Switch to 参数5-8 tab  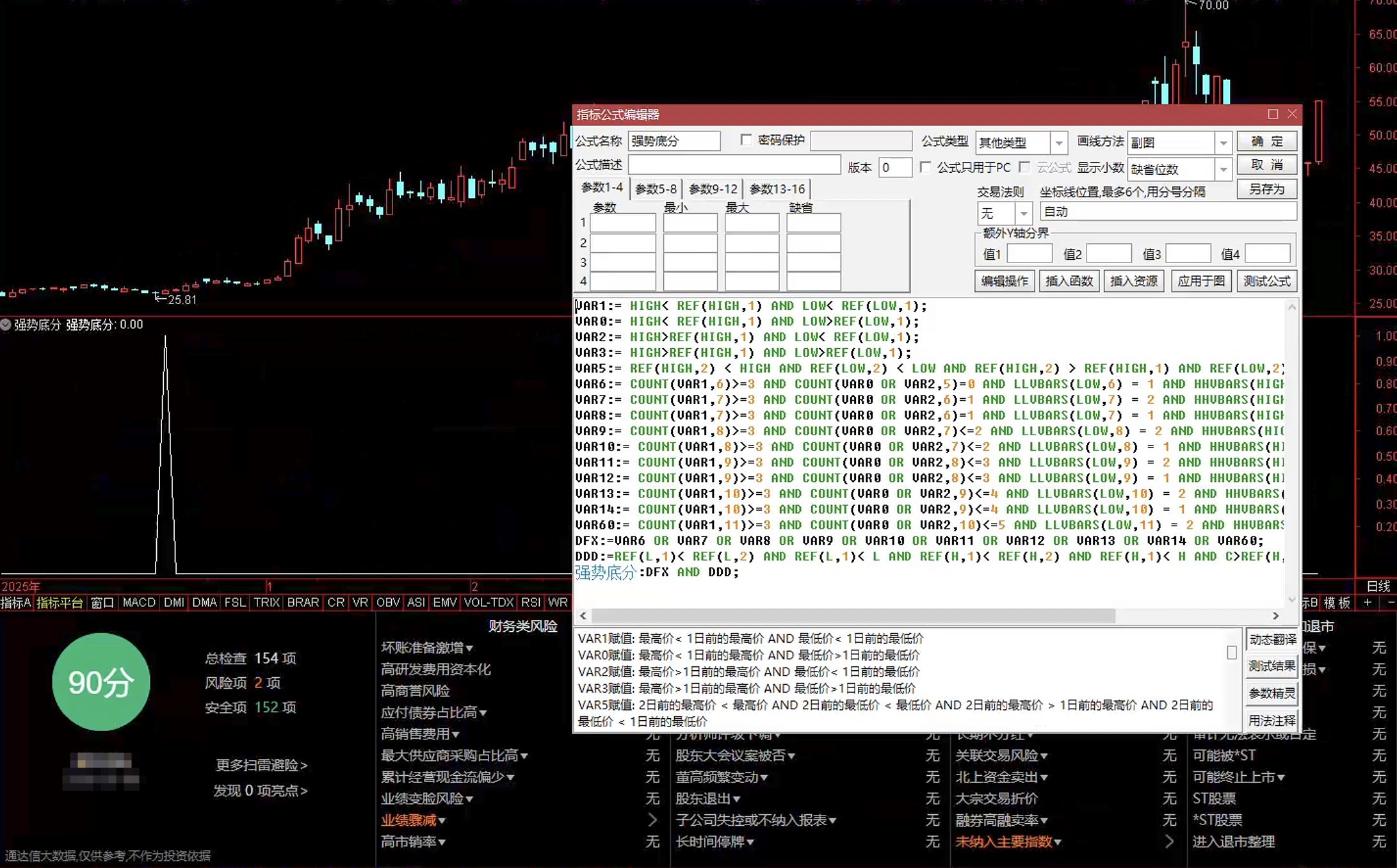coord(656,189)
